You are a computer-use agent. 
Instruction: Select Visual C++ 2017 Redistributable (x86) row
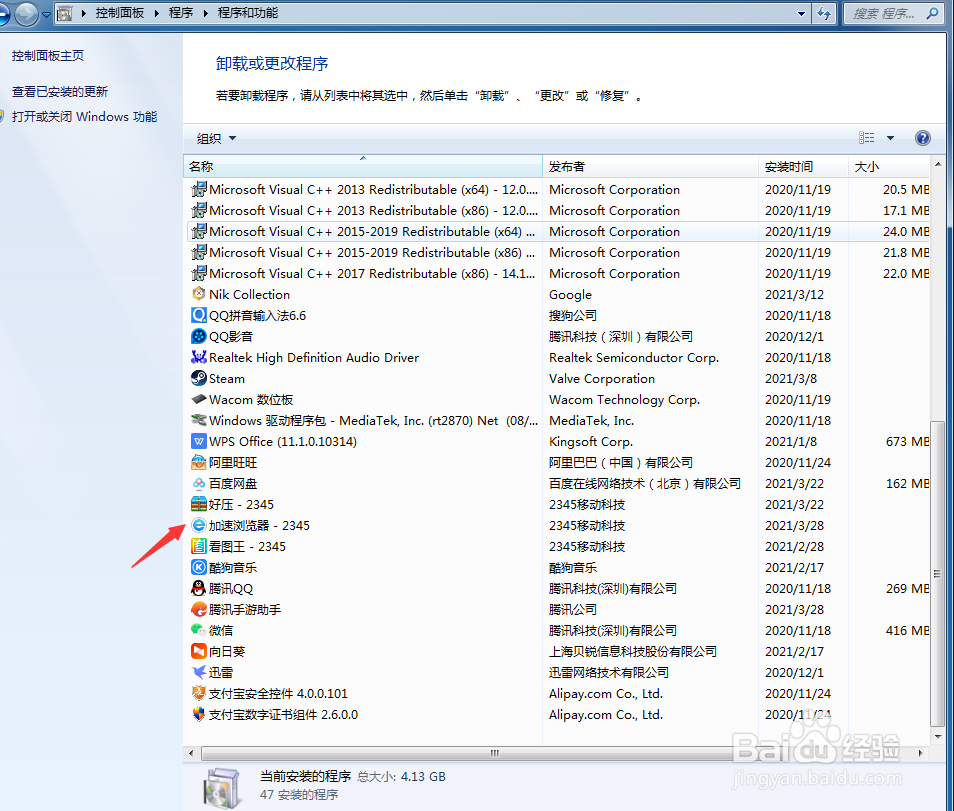click(x=557, y=273)
